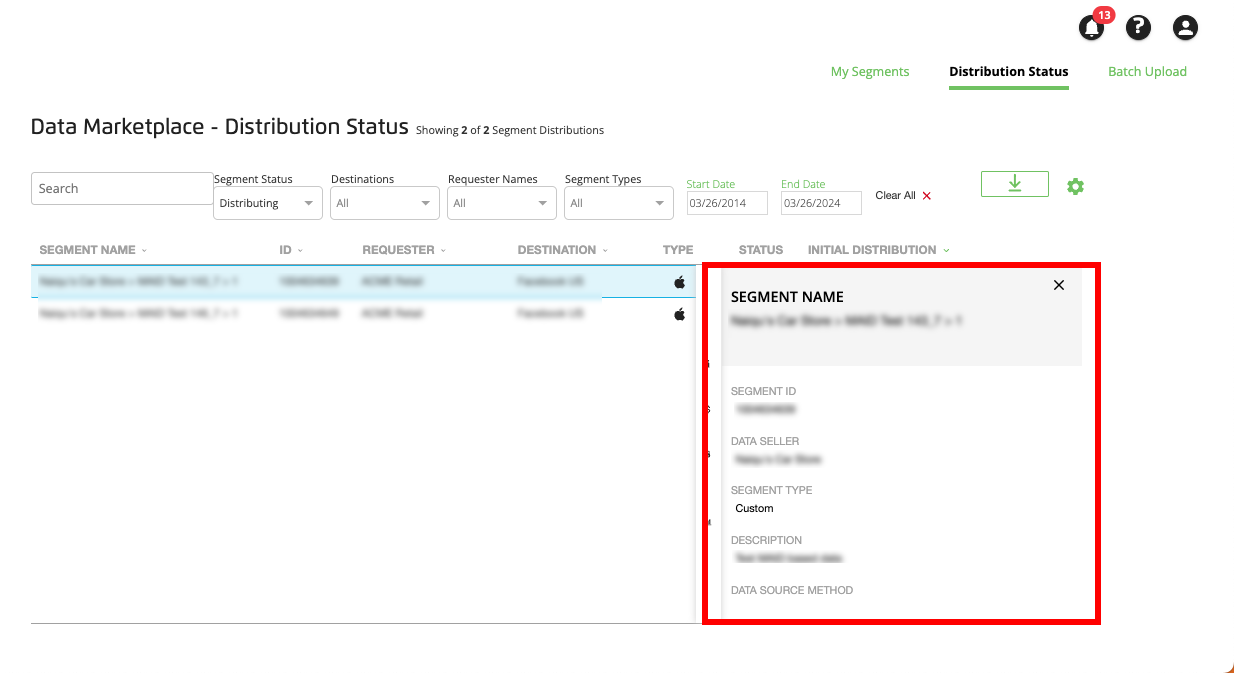Open the help question mark icon
1234x673 pixels.
(1138, 27)
